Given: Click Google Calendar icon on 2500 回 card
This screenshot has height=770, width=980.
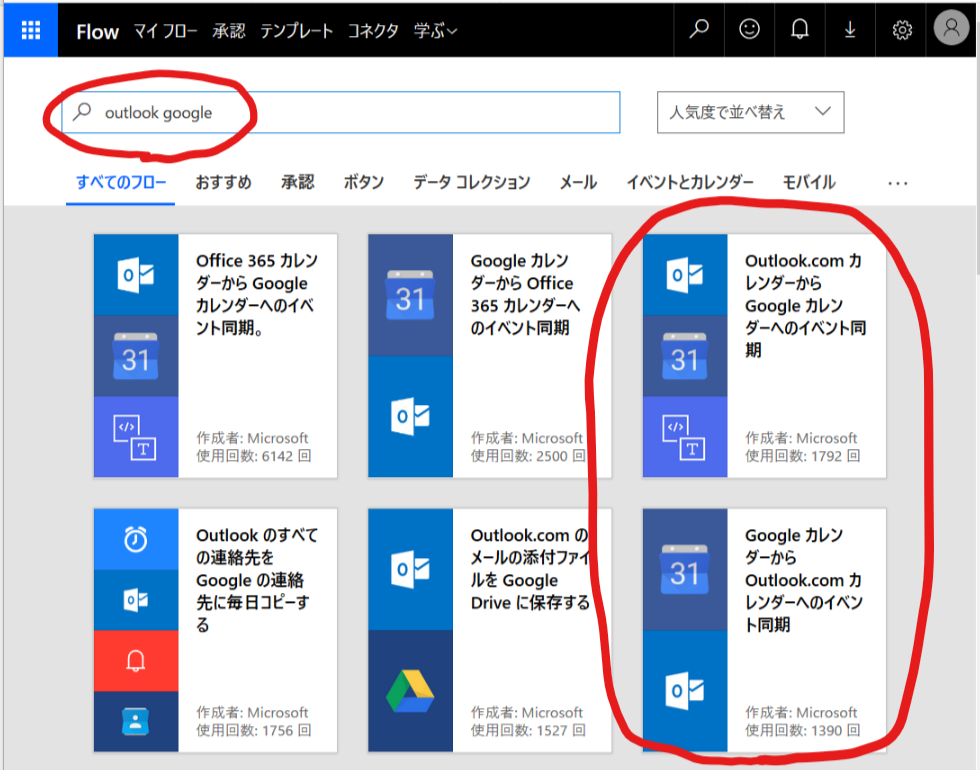Looking at the screenshot, I should click(410, 295).
